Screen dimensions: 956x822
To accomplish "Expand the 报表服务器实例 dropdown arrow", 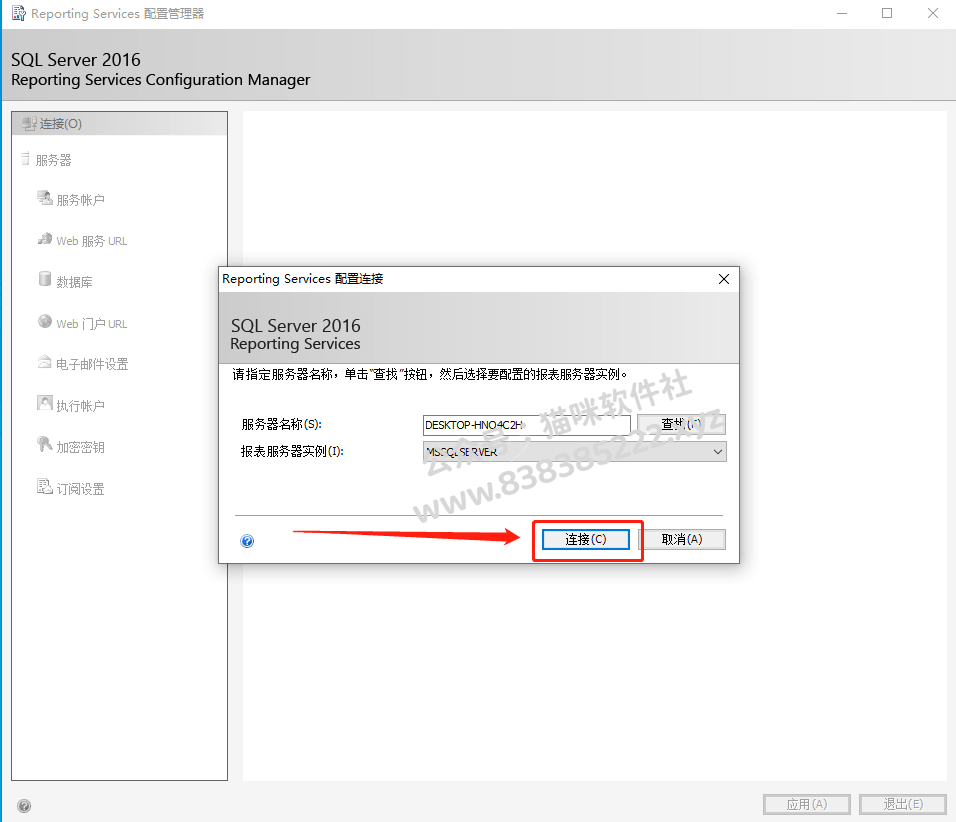I will tap(718, 452).
